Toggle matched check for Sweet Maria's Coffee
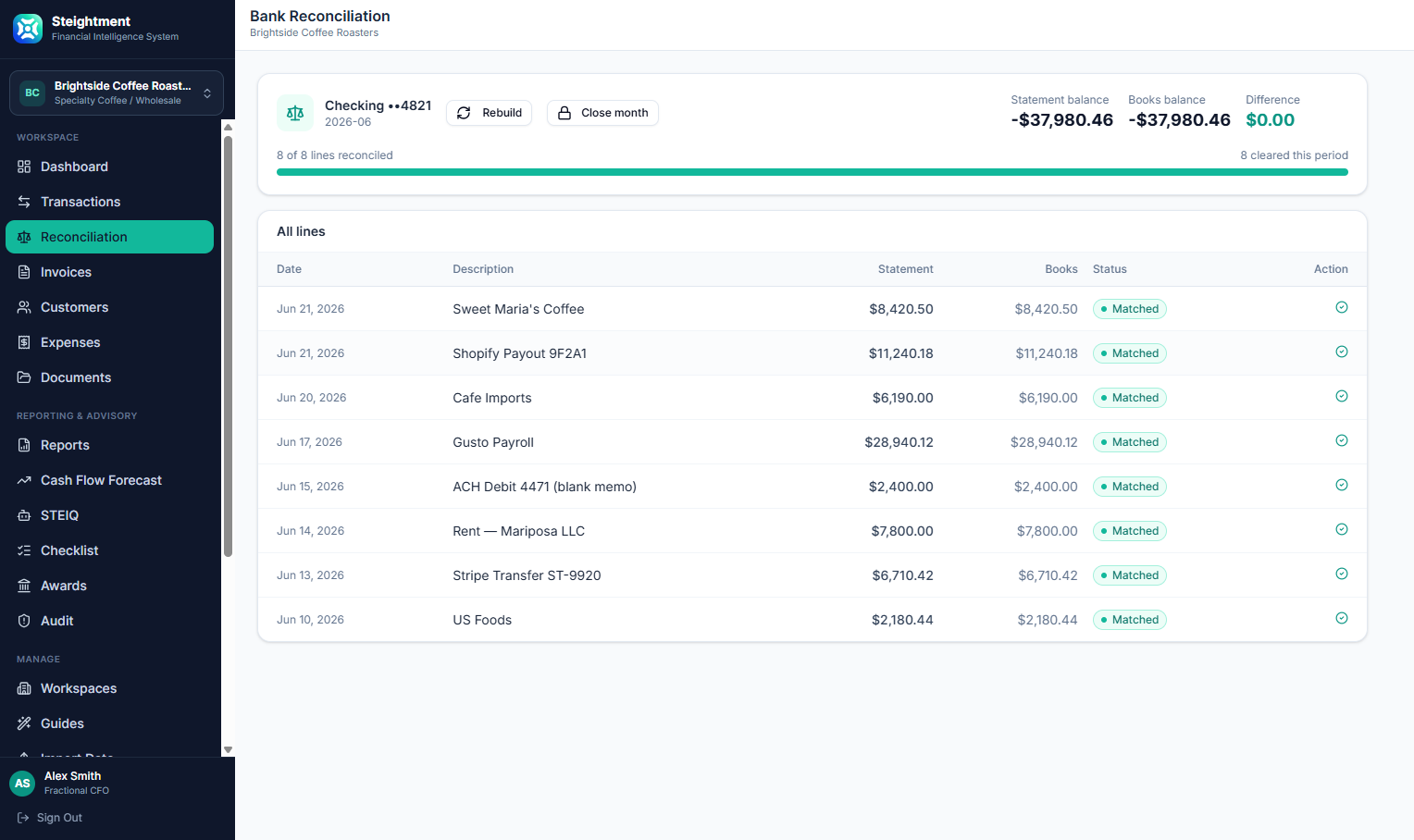The height and width of the screenshot is (840, 1414). (x=1342, y=307)
